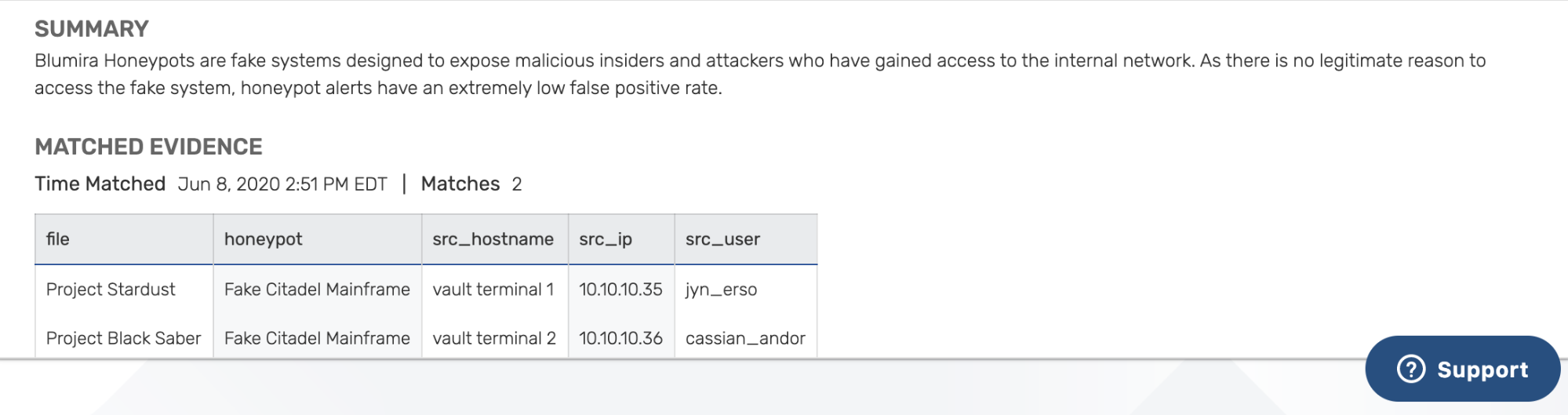Click Fake Citadel Mainframe in first row
Image resolution: width=1568 pixels, height=415 pixels.
(317, 289)
